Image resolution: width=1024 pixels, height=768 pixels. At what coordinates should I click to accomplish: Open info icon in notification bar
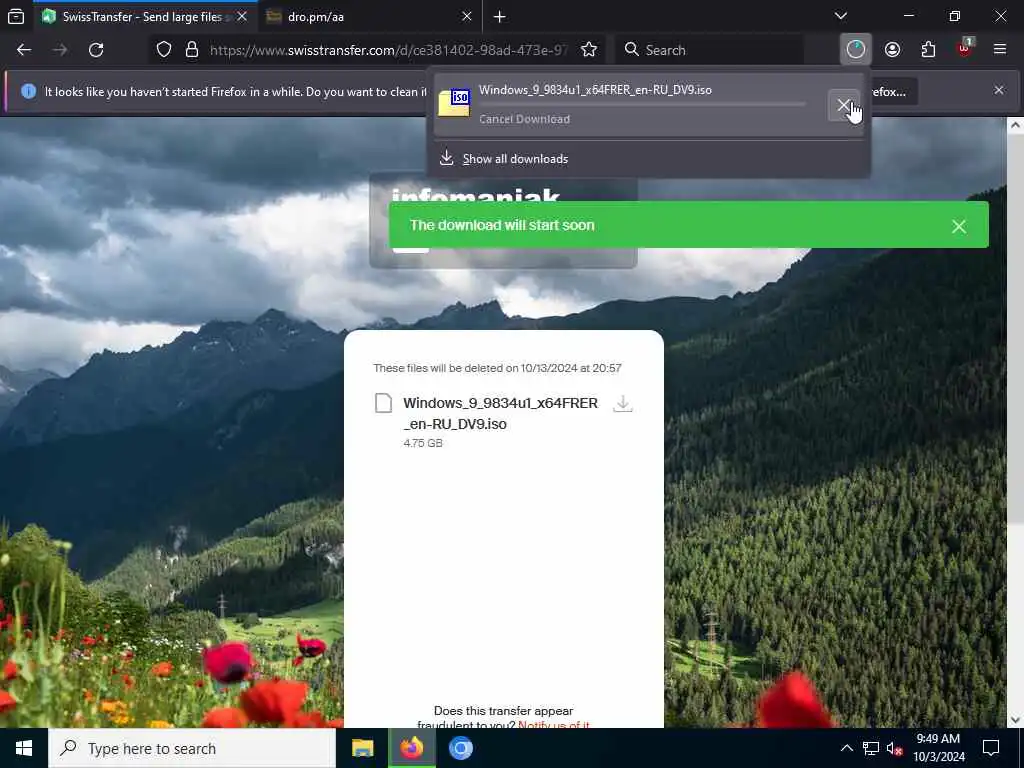tap(28, 91)
